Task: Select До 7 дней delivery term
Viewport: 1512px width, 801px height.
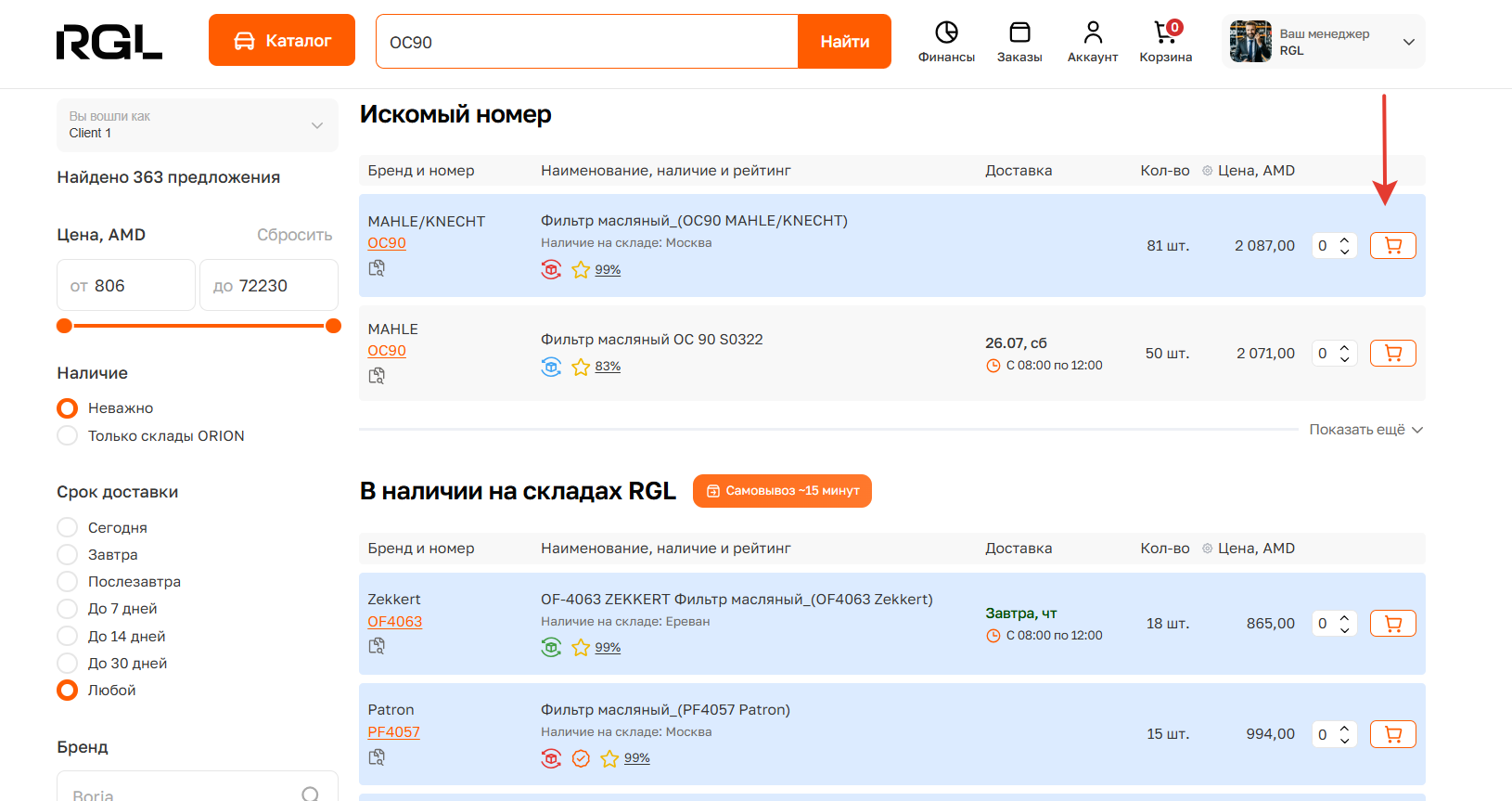Action: (67, 609)
